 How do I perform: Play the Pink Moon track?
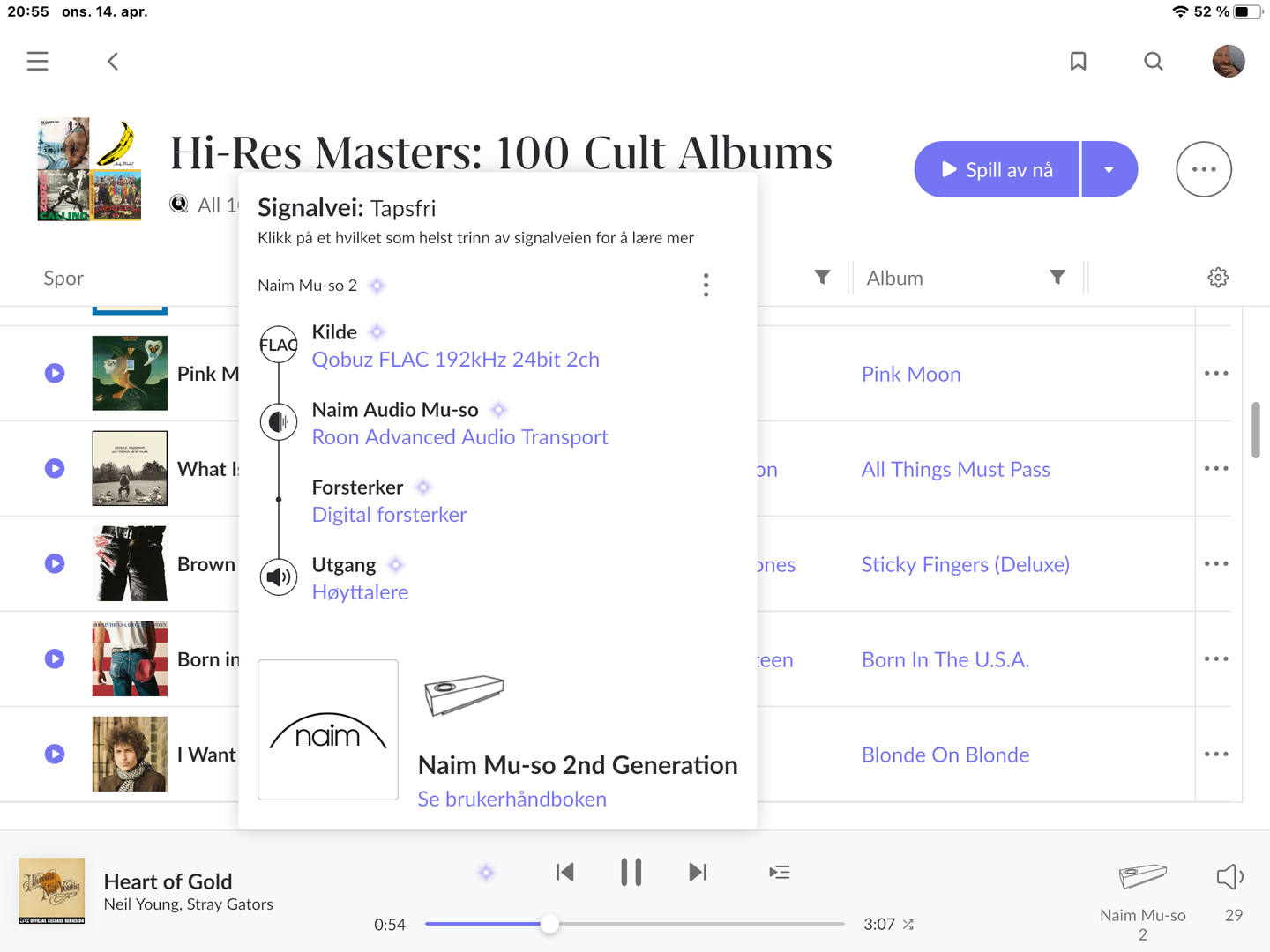click(x=55, y=373)
